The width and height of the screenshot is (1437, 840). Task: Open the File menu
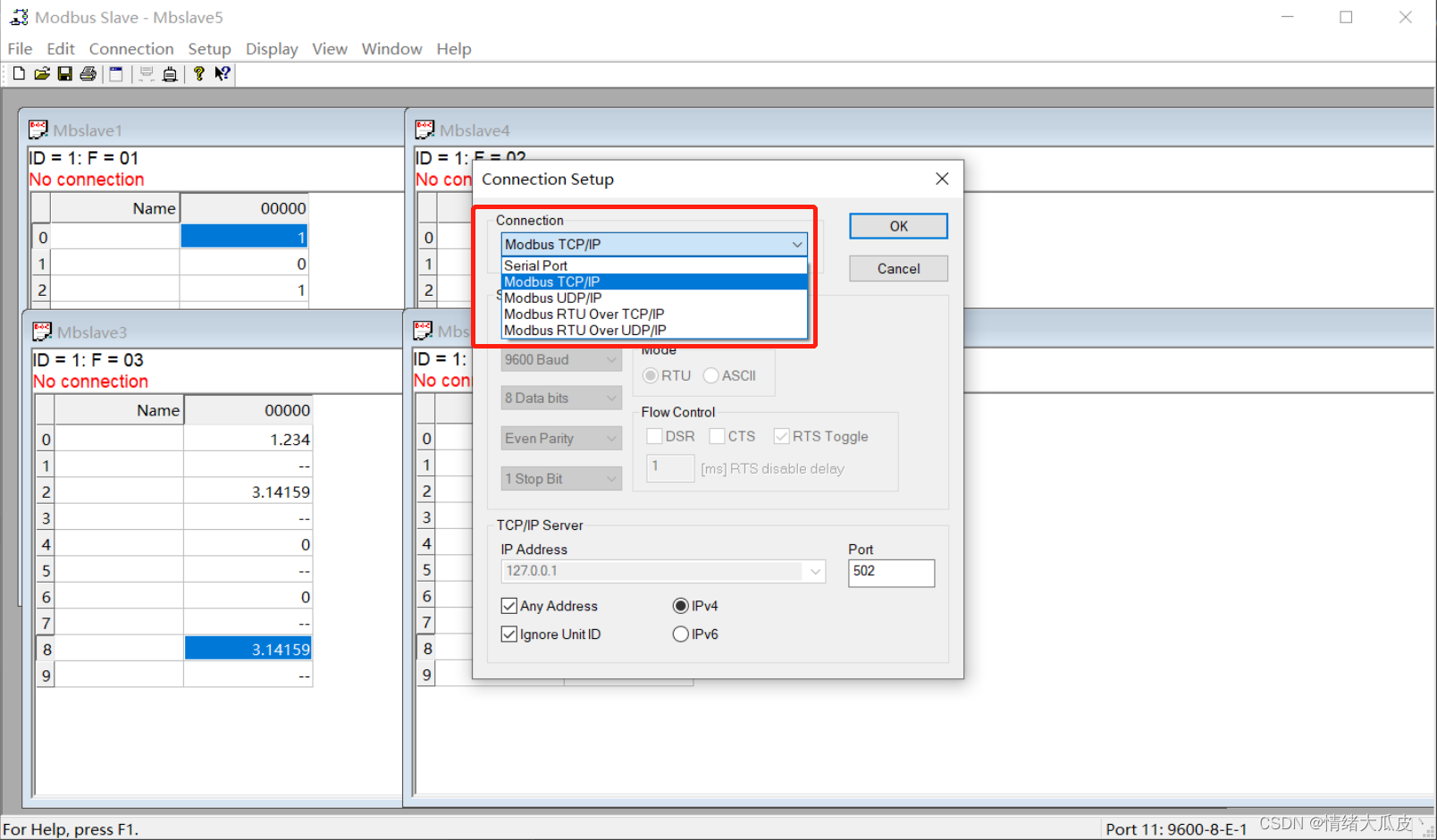(20, 48)
